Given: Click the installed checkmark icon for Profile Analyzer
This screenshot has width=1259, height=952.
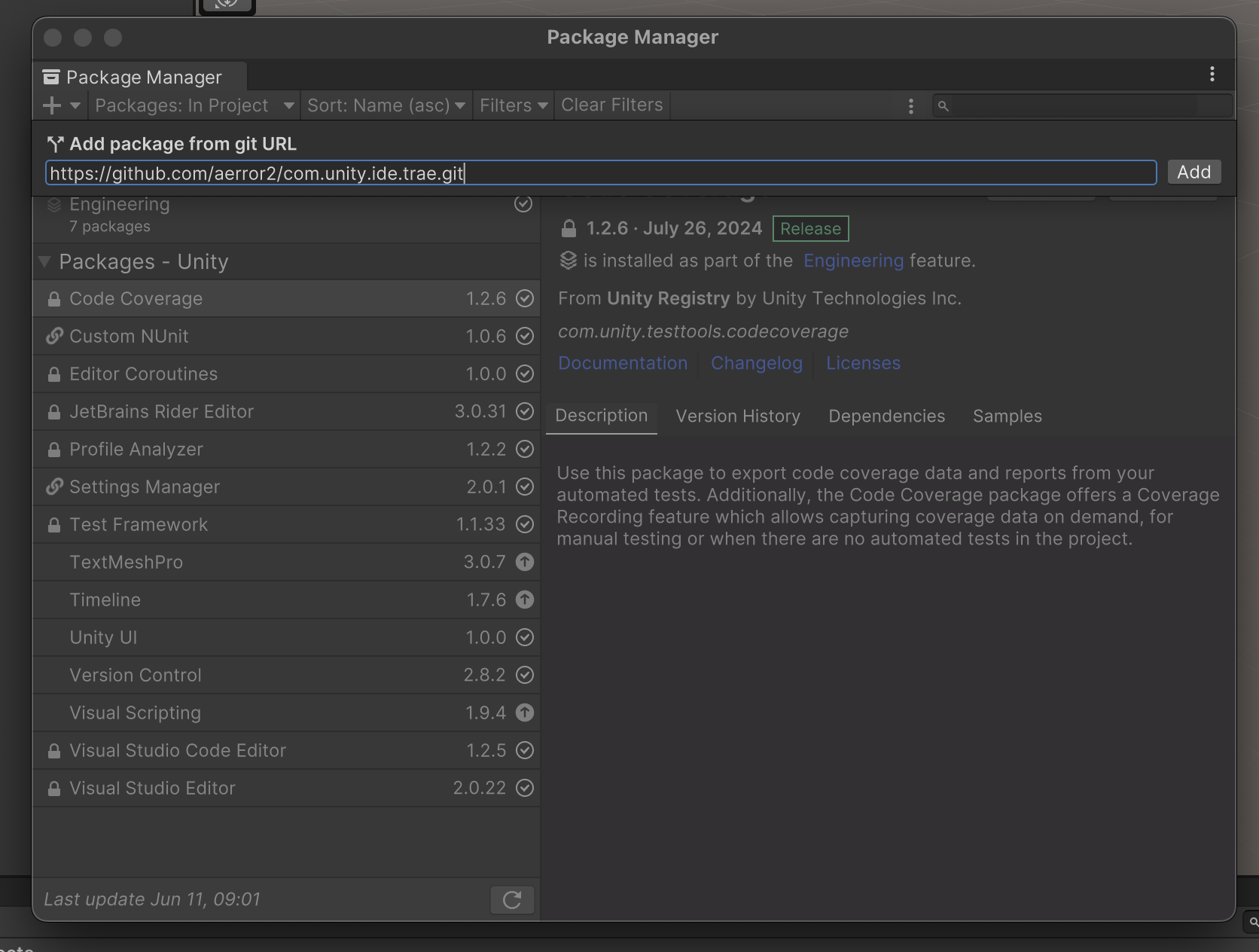Looking at the screenshot, I should point(525,449).
